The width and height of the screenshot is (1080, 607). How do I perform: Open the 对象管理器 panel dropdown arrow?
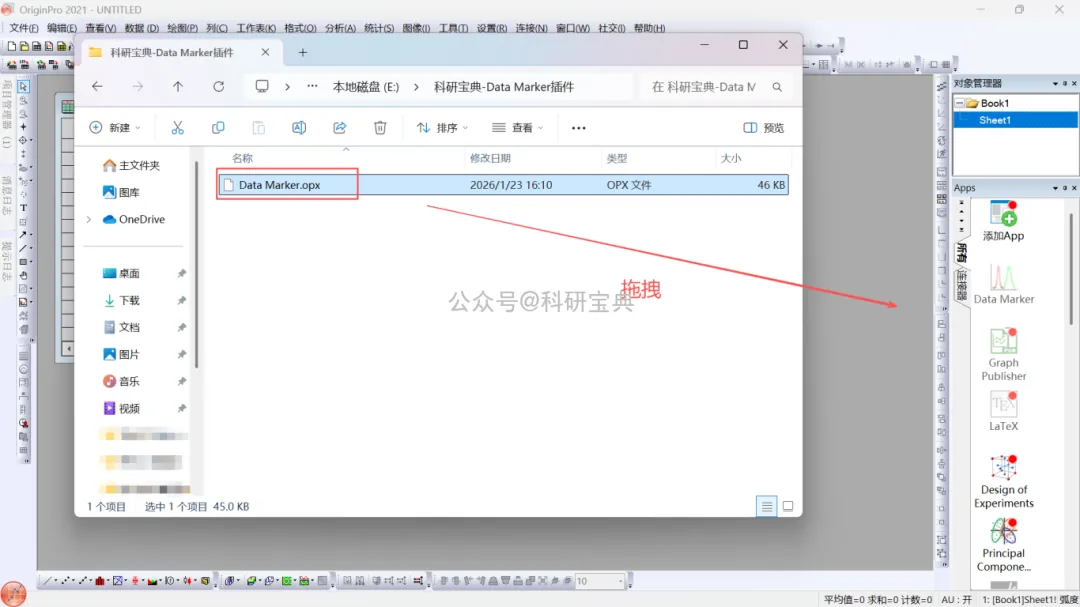coord(1055,83)
